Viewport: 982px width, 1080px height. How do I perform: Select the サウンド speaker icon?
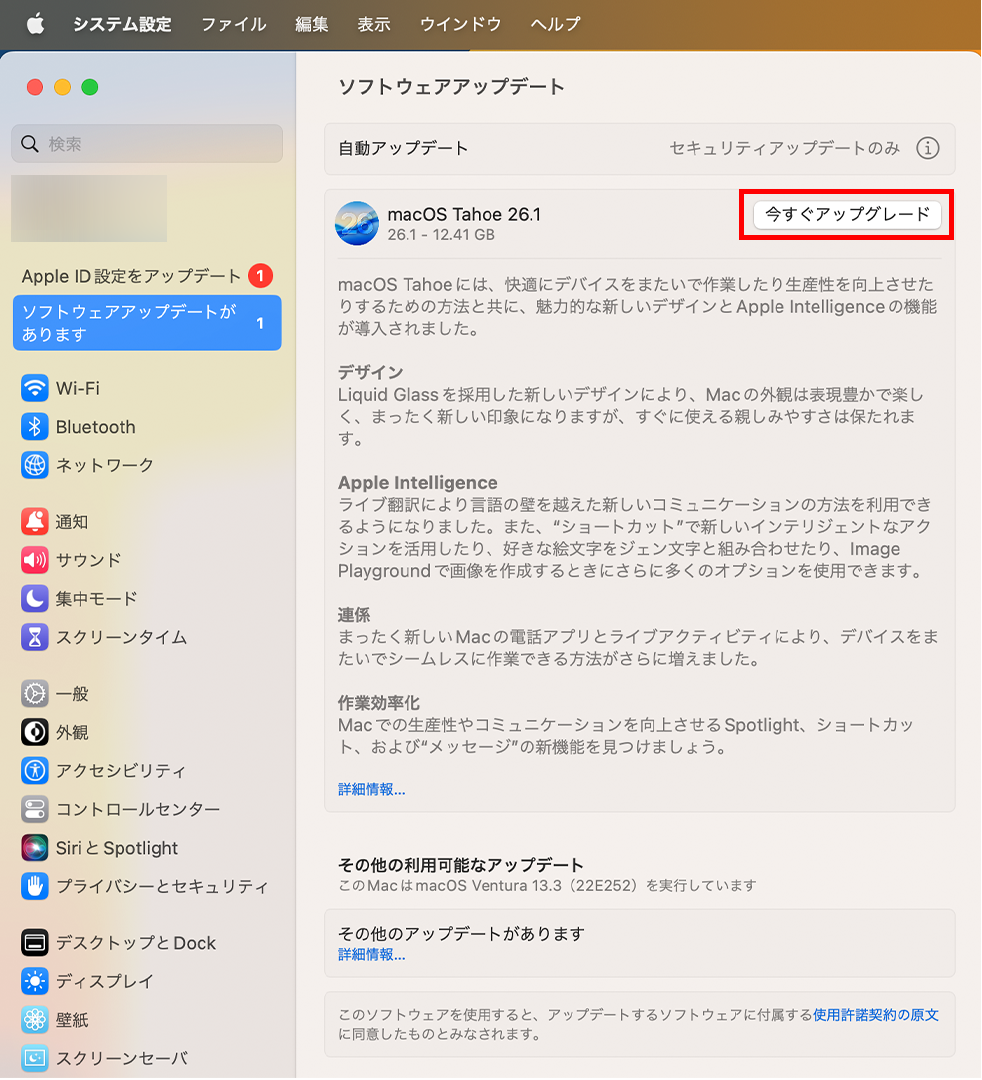point(35,560)
